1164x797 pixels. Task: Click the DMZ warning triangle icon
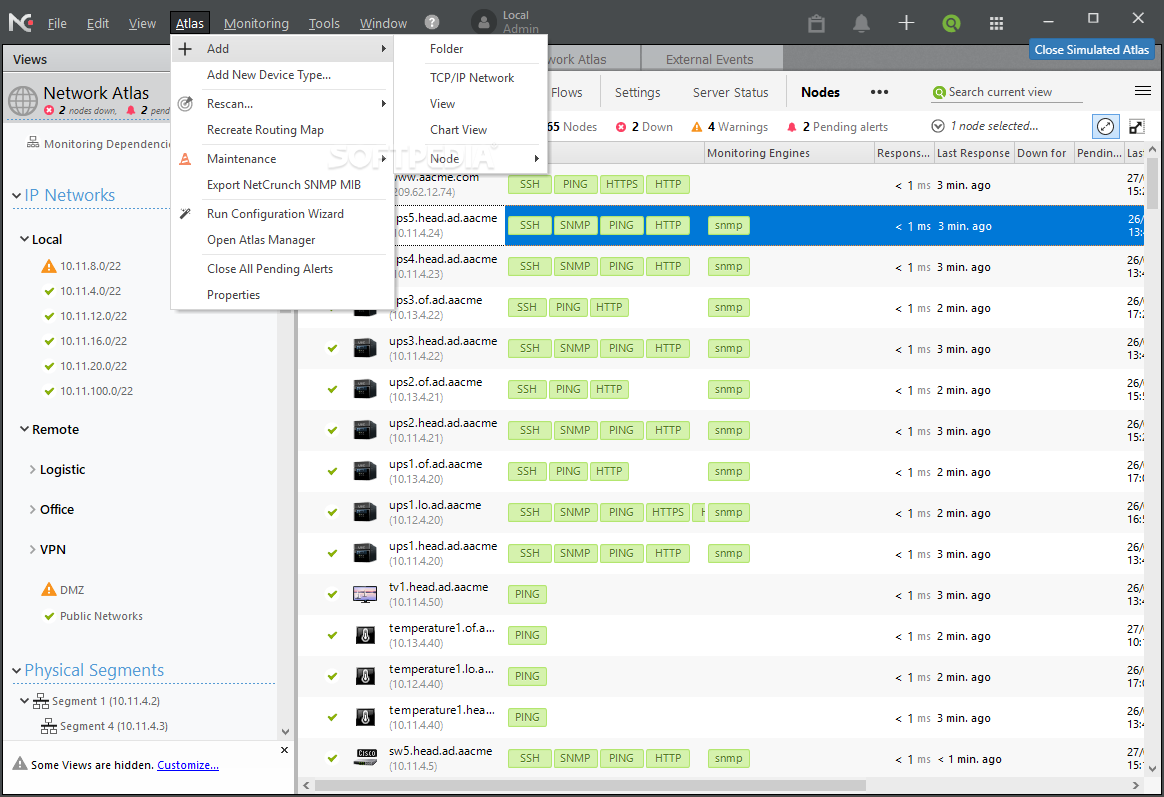coord(49,590)
